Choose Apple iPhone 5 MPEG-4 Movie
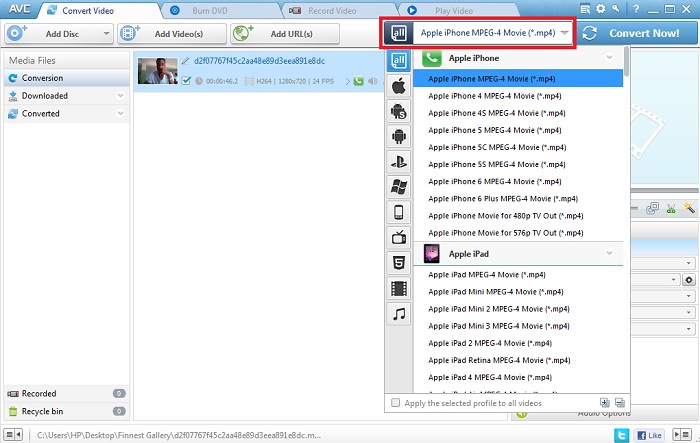Screen dimensions: 700x443 [518, 130]
